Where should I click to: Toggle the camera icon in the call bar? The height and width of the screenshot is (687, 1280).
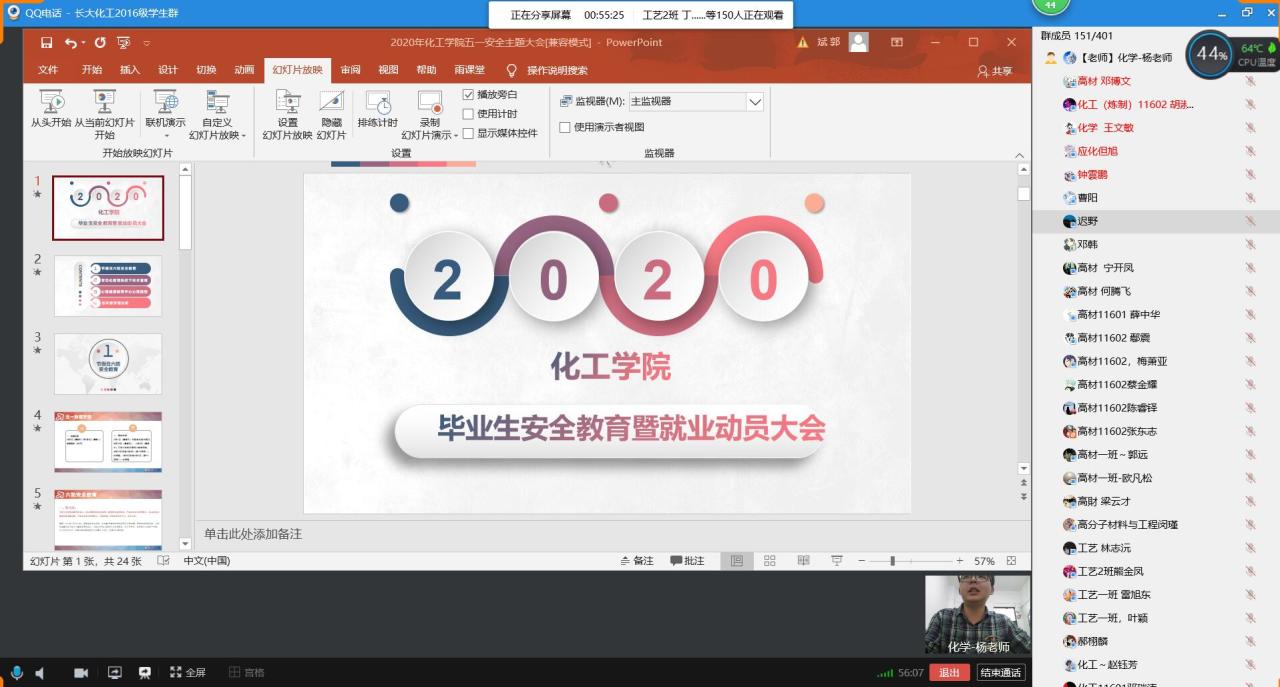click(84, 672)
